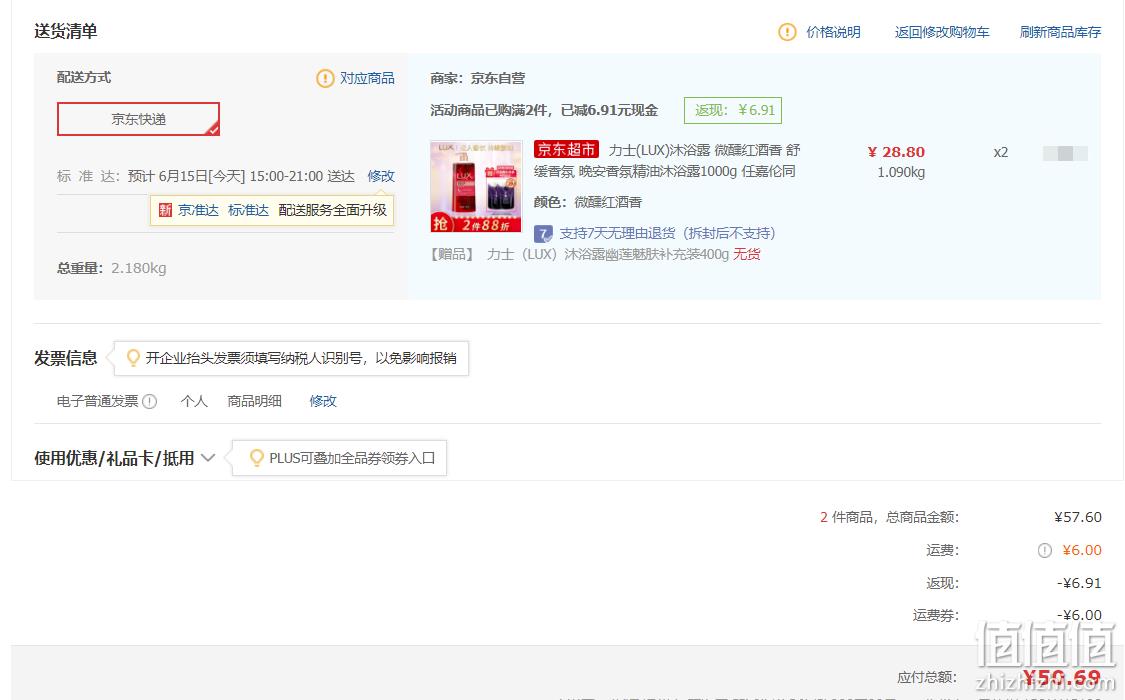Click the gift item 力士沐浴露幽莲魅肤补充装400g text
The height and width of the screenshot is (700, 1125).
click(x=608, y=255)
